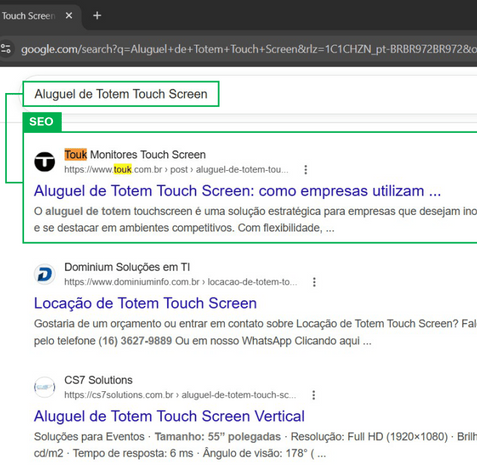Screen dimensions: 477x476
Task: Select the address bar URL
Action: pos(249,49)
